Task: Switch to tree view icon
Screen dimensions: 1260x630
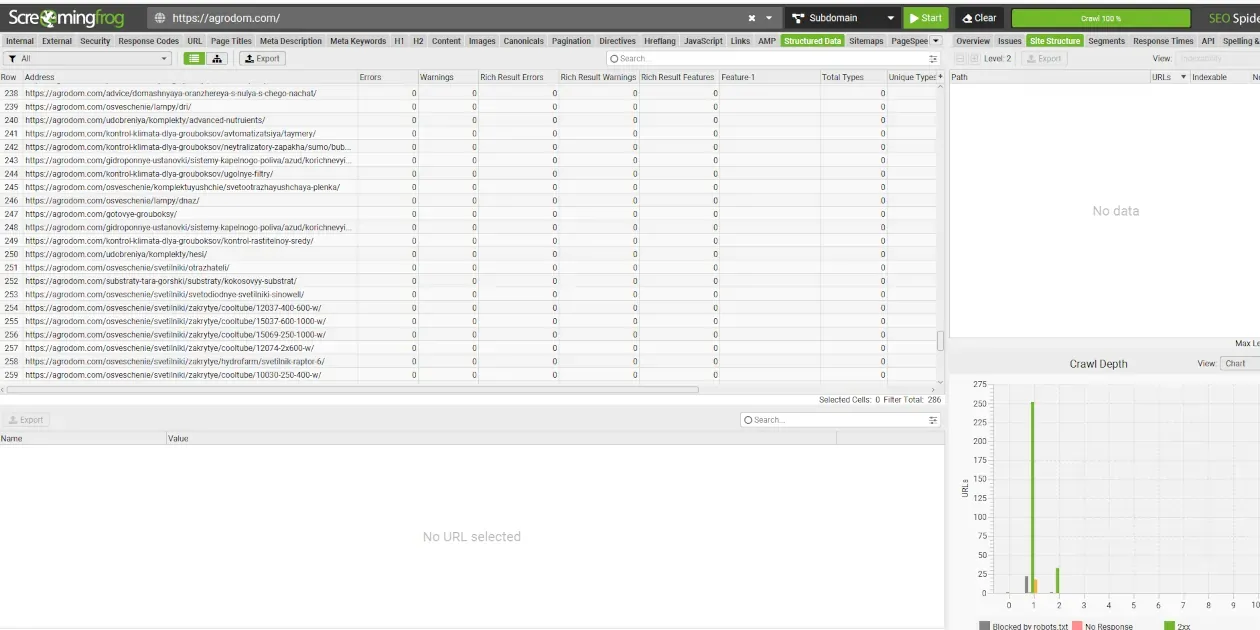Action: pyautogui.click(x=217, y=58)
